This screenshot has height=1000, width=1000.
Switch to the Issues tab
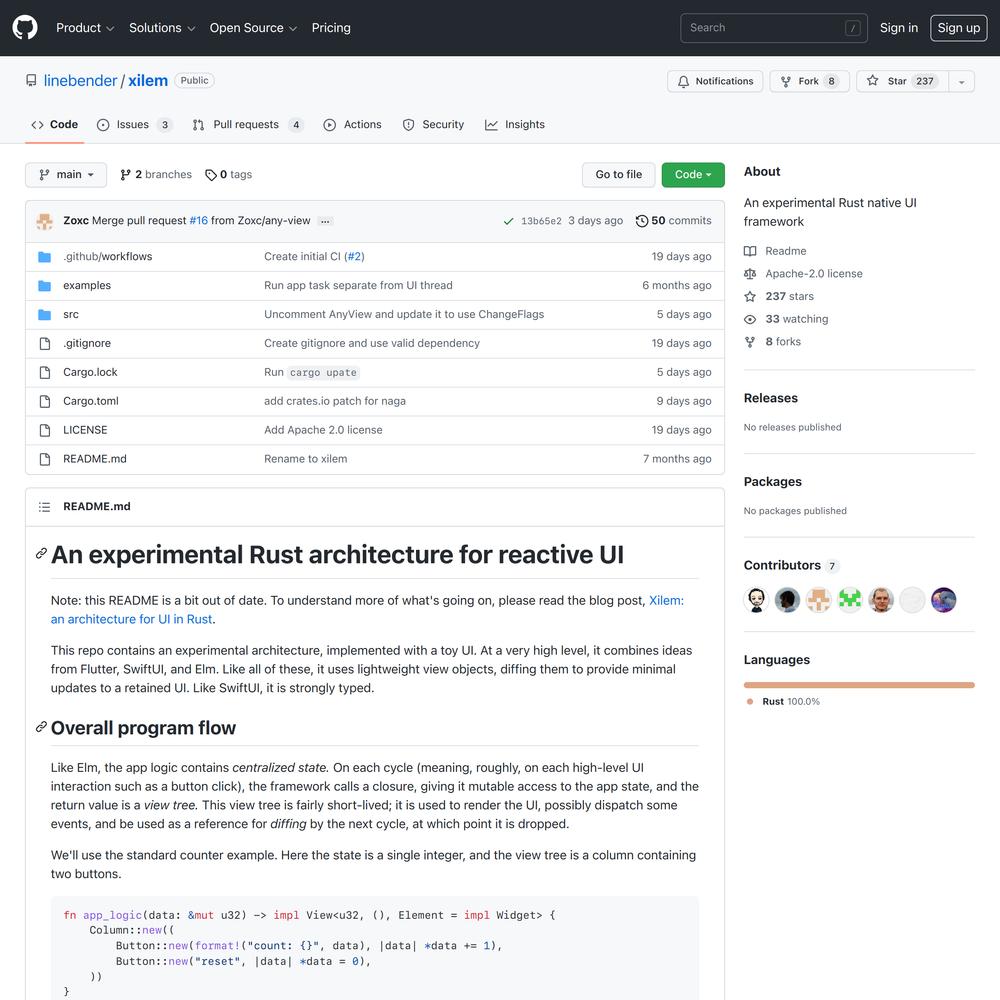(134, 125)
